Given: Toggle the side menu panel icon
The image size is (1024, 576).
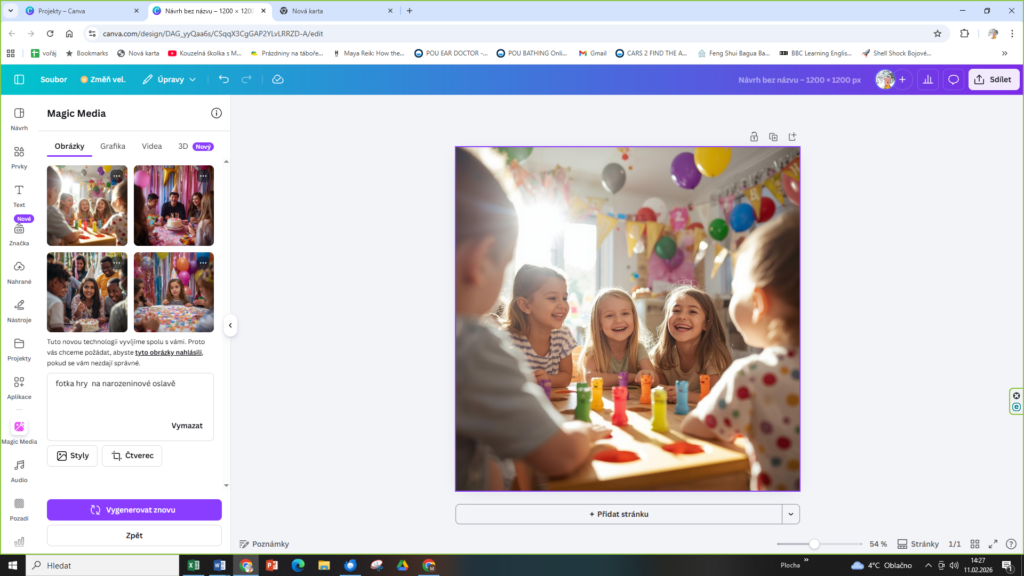Looking at the screenshot, I should pos(19,79).
